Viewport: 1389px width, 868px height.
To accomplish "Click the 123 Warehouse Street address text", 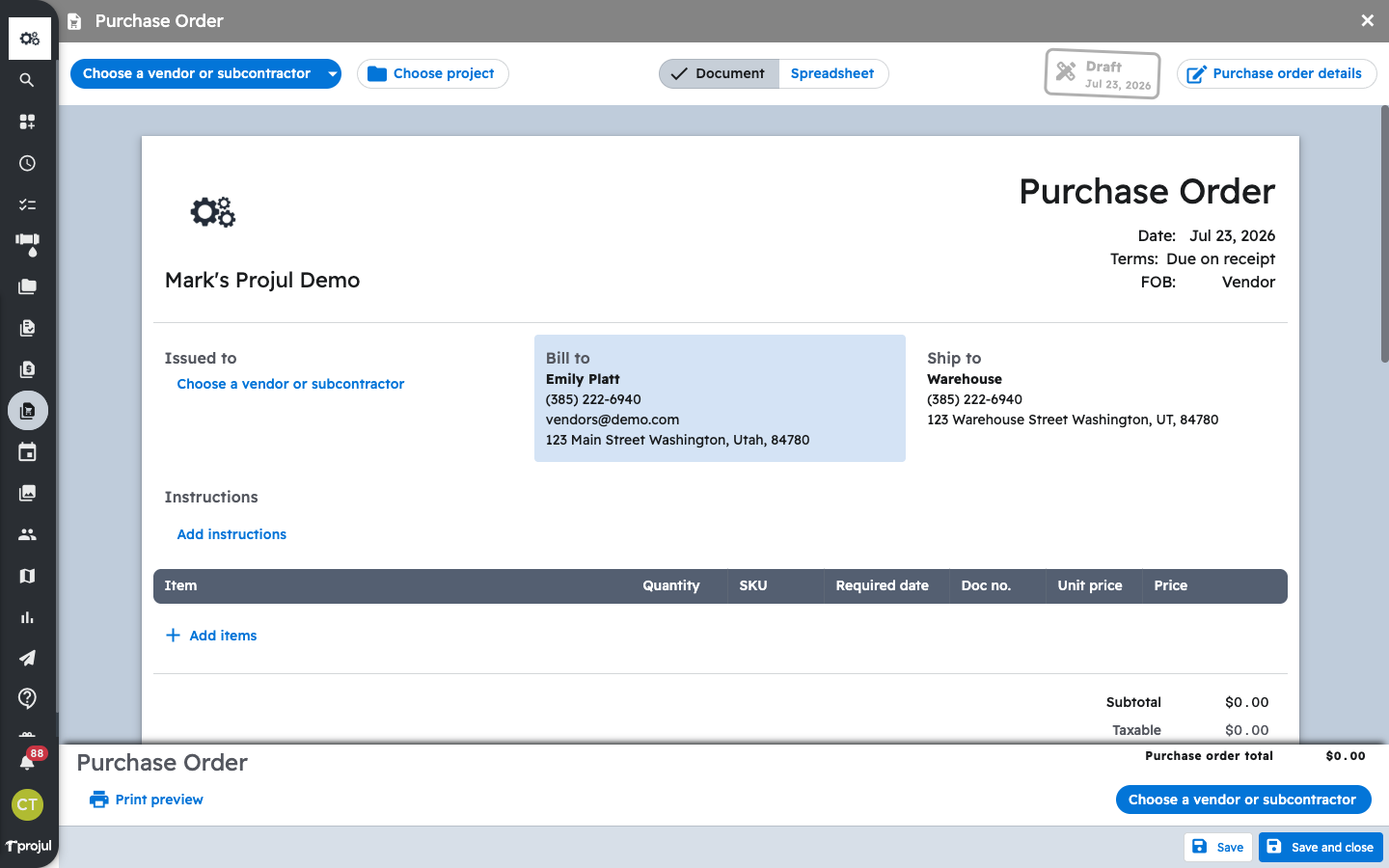I will click(x=1073, y=420).
